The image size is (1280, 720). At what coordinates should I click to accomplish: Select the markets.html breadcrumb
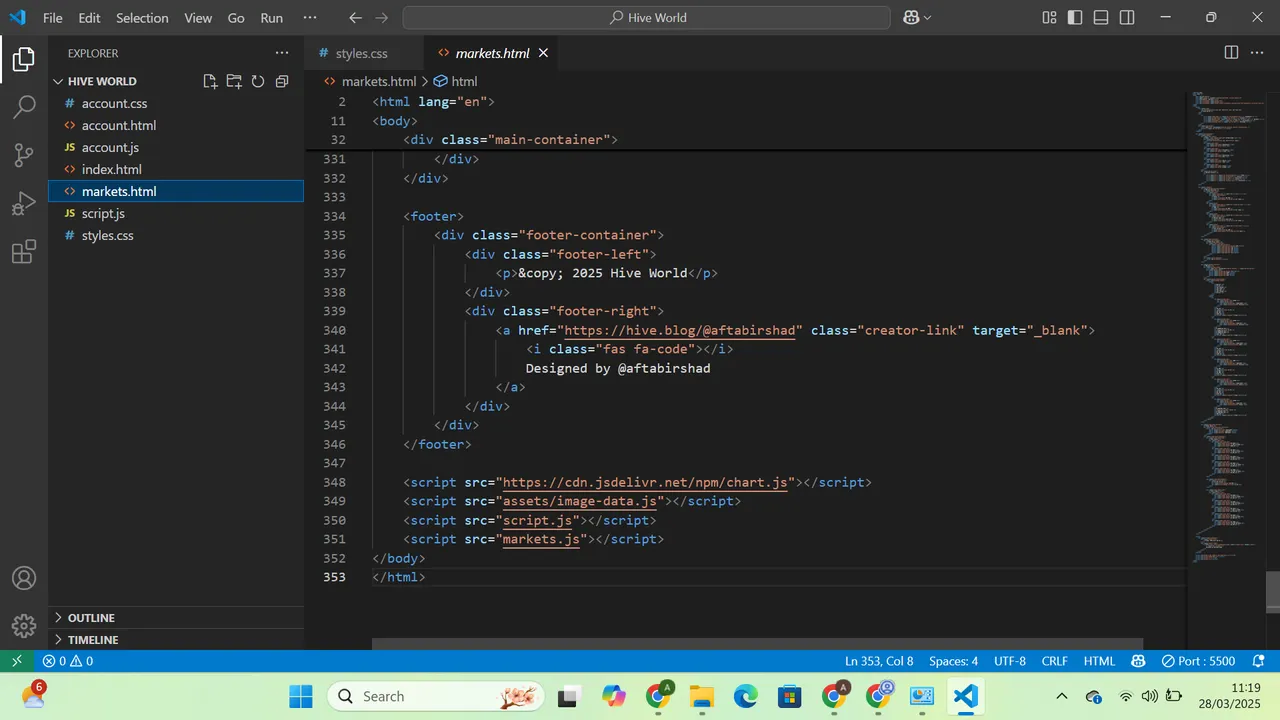[369, 81]
